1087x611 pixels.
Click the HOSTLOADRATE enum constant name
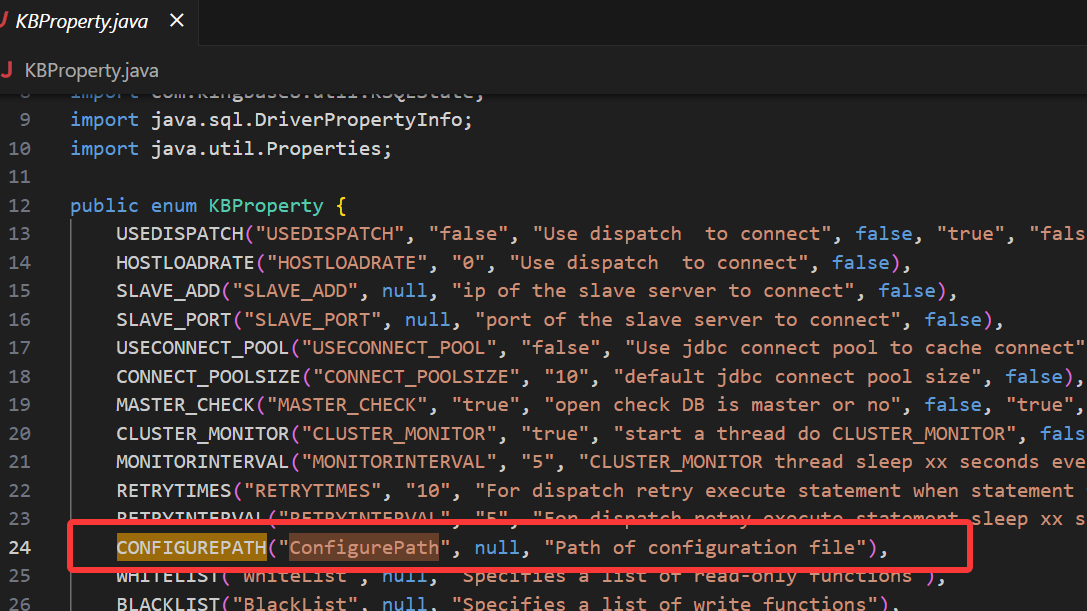click(185, 263)
